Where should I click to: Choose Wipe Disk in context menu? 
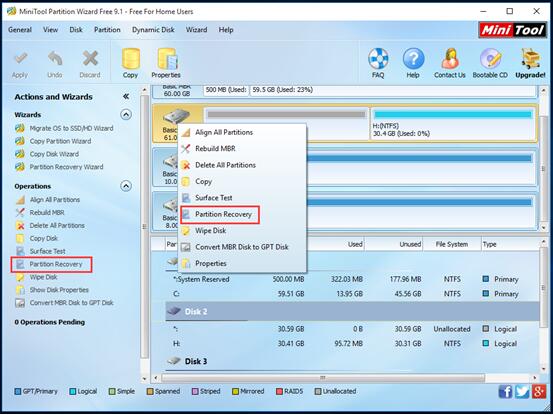click(x=242, y=231)
